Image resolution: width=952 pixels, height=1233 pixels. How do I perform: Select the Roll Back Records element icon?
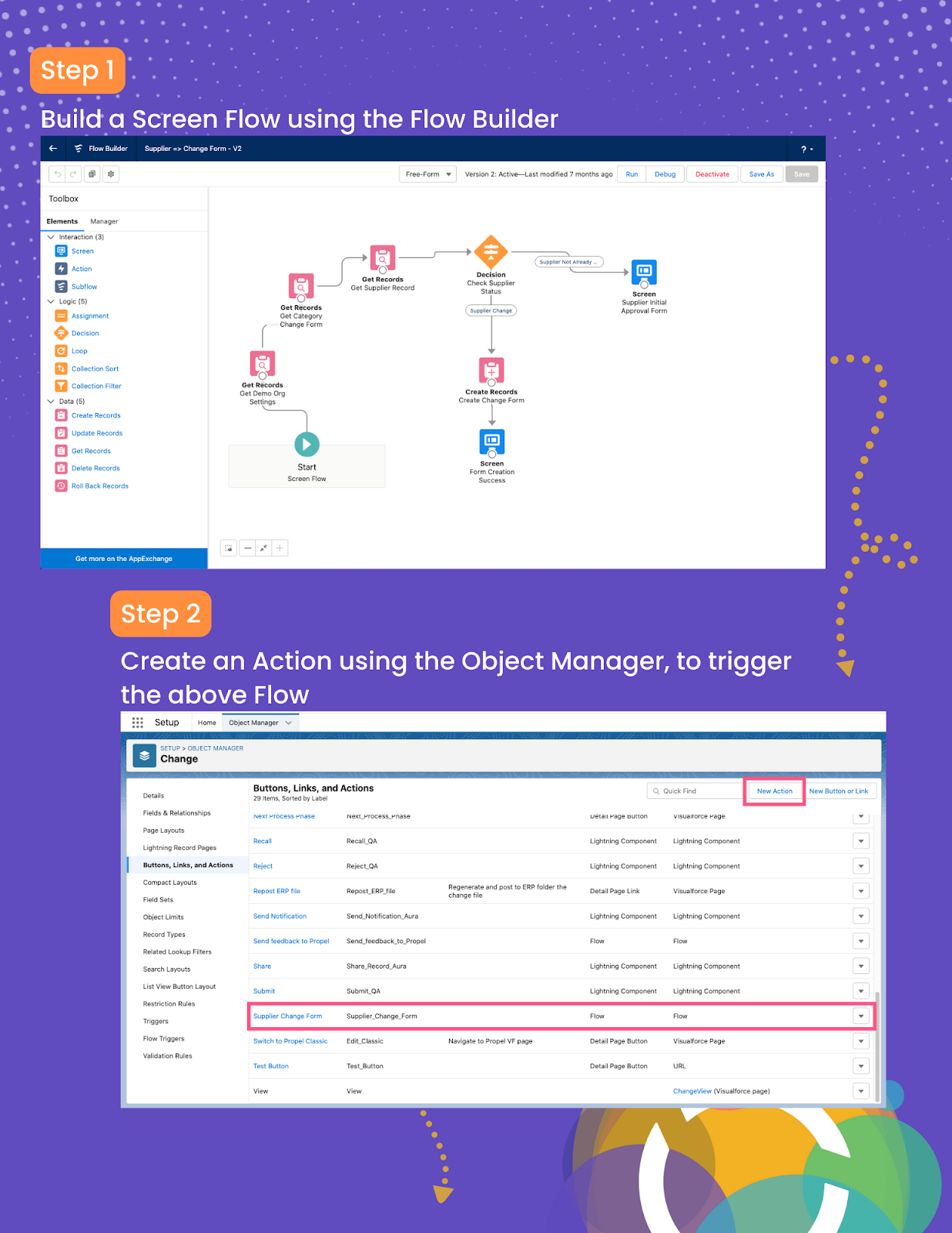pyautogui.click(x=62, y=485)
